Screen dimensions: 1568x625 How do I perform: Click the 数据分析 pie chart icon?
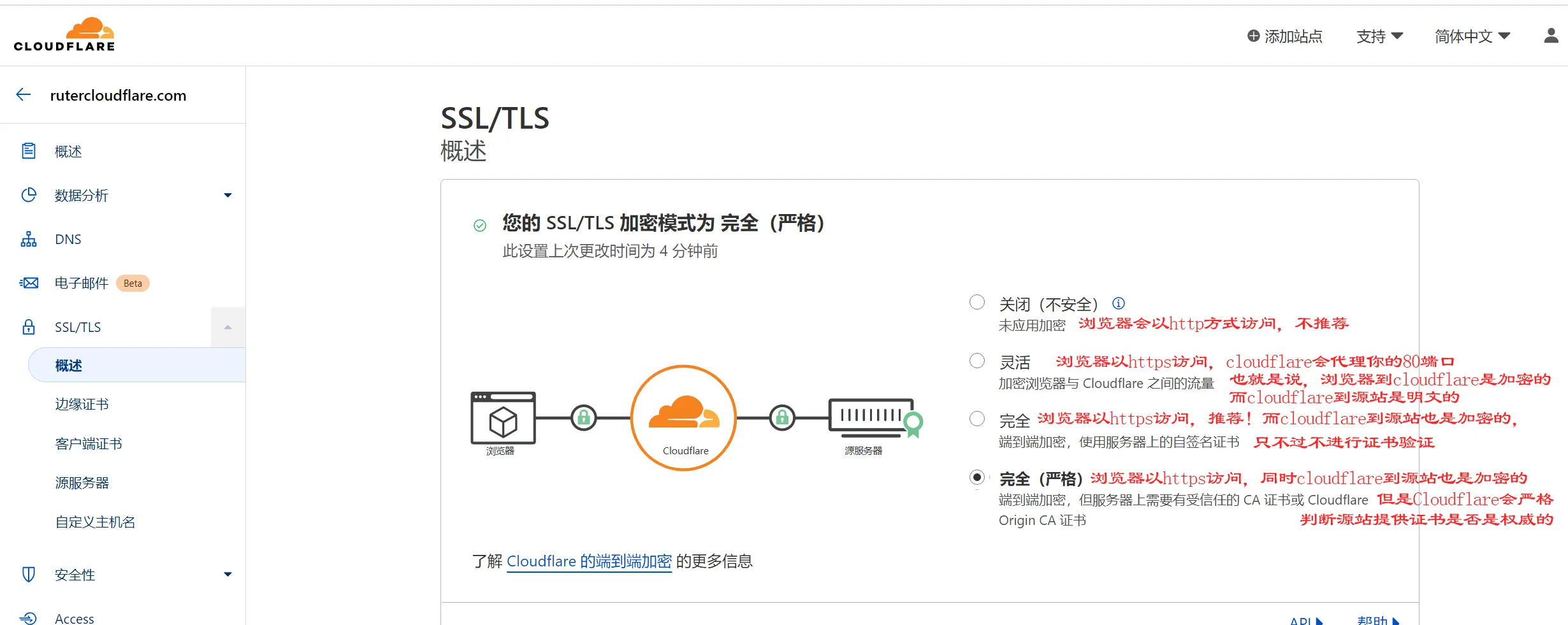[x=29, y=195]
